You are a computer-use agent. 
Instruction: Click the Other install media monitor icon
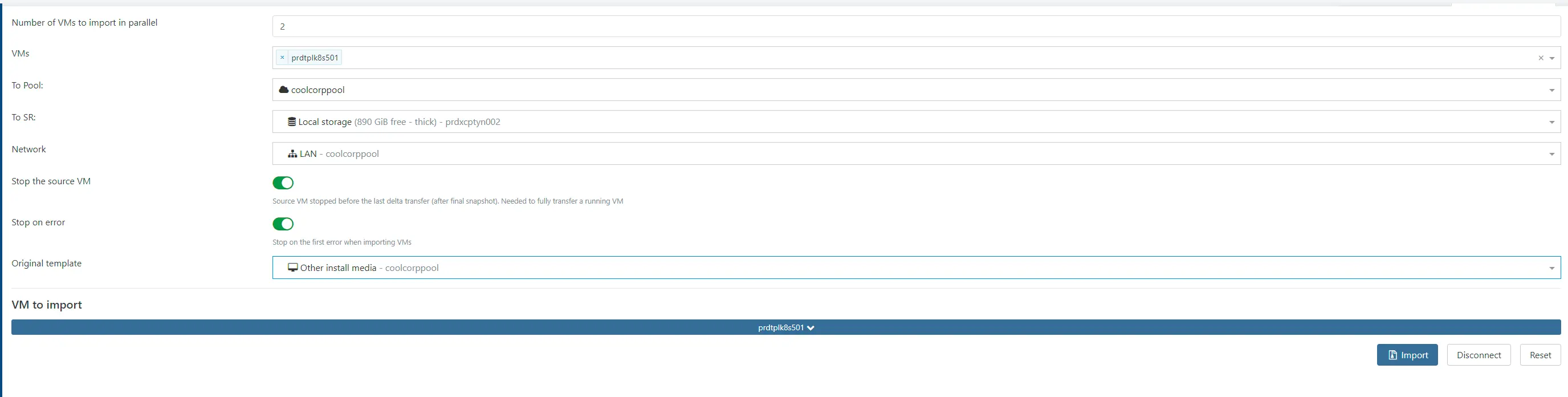pos(293,268)
